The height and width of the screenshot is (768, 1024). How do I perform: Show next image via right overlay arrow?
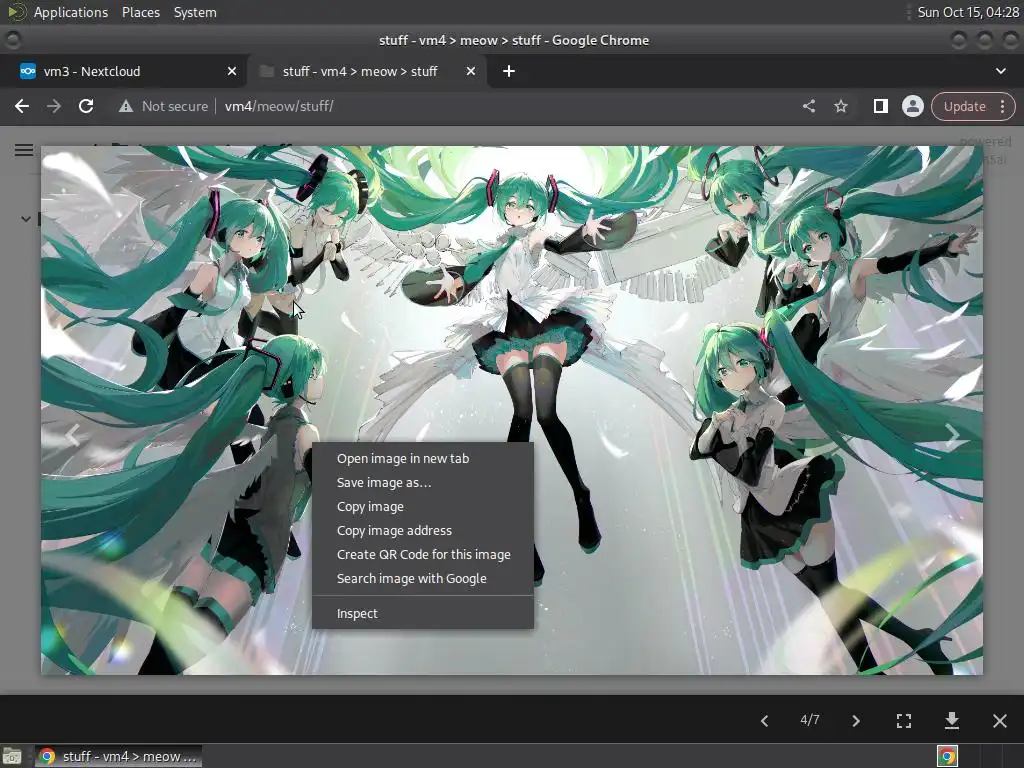tap(952, 435)
